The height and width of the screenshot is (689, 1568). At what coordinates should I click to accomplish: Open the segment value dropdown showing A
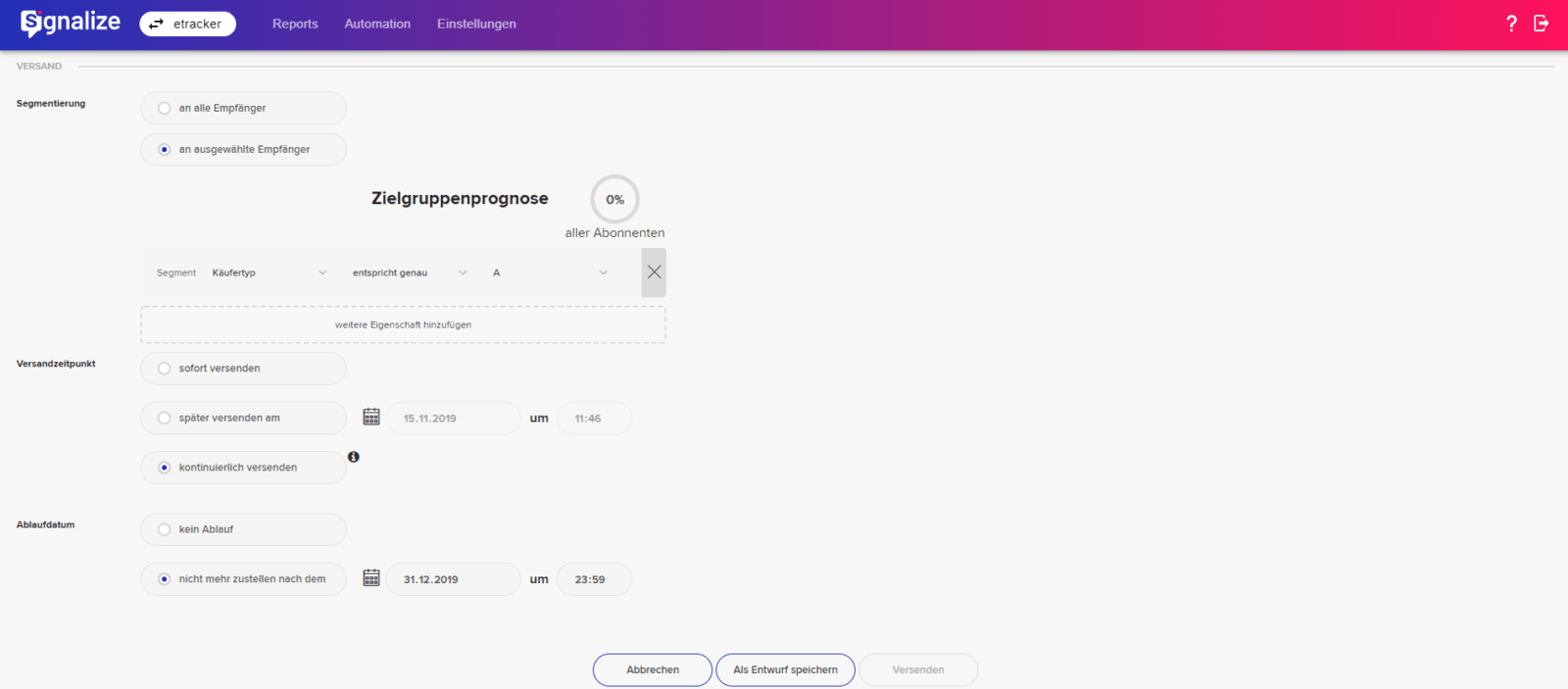tap(550, 272)
